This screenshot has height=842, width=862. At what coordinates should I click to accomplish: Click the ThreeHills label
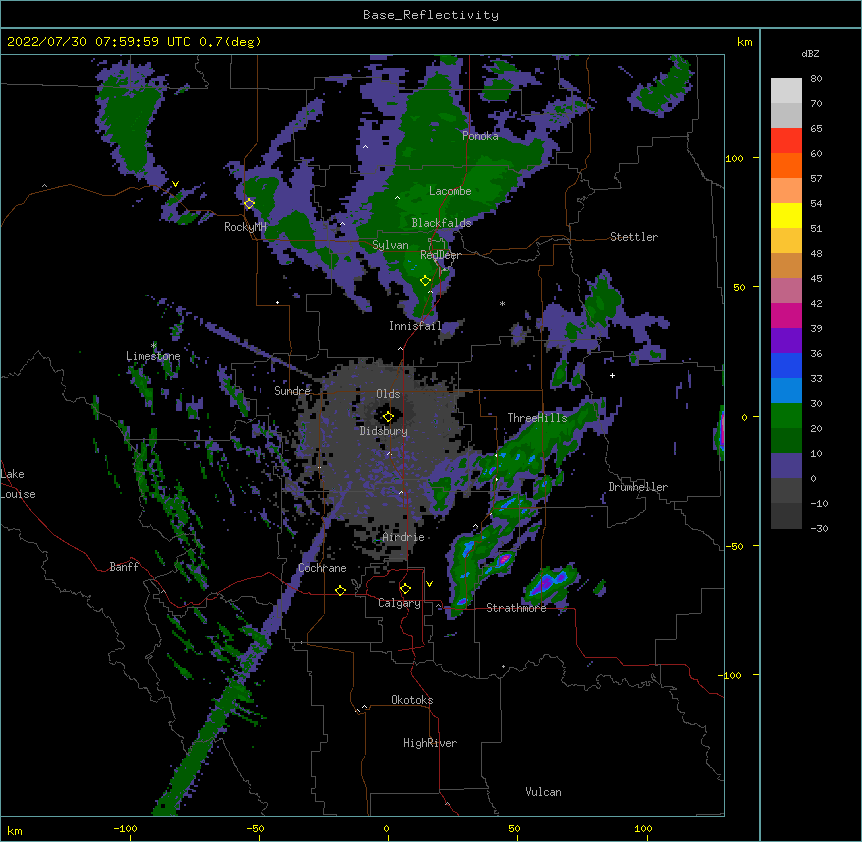(537, 418)
